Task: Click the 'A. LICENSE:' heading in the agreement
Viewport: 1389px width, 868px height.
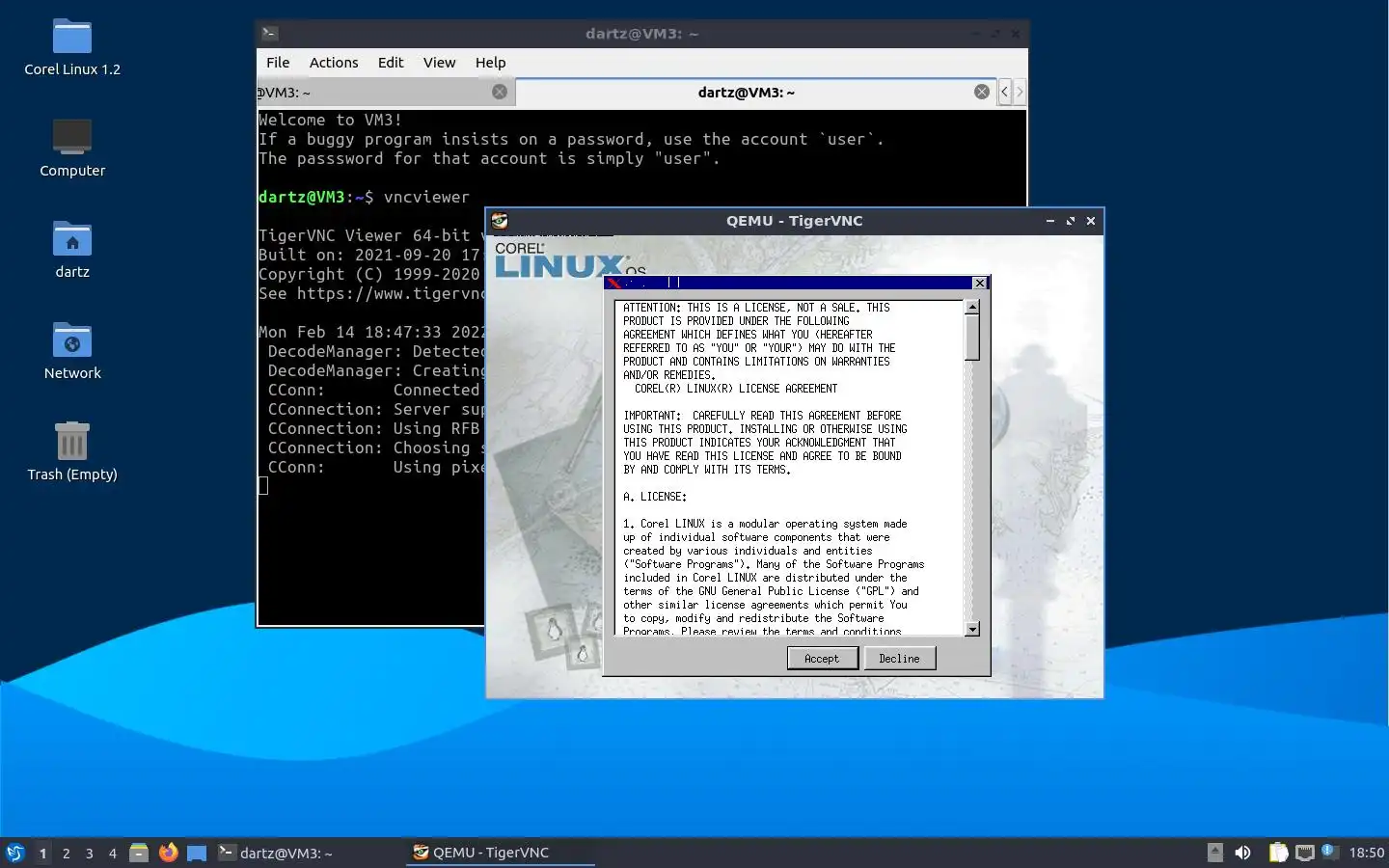Action: coord(655,497)
